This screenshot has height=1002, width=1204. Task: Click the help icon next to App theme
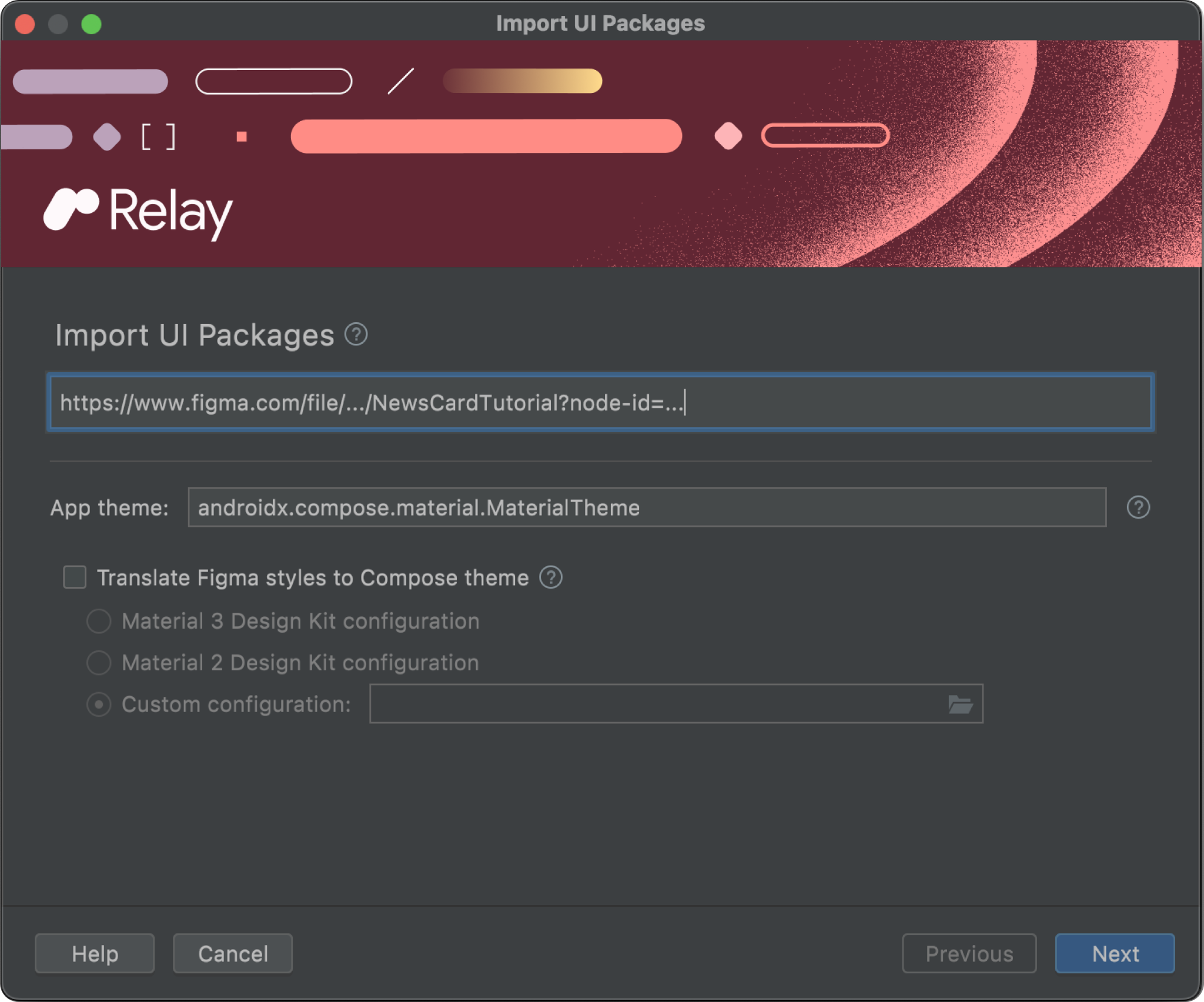(1139, 507)
